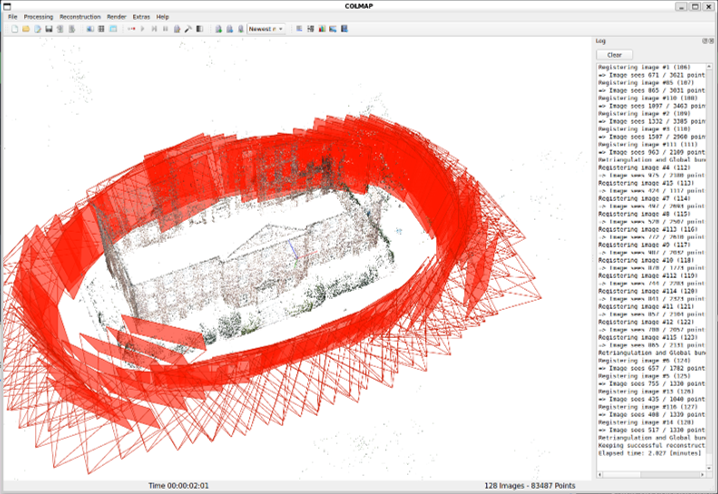
Task: Click the red Automatic reconstruction icon
Action: [131, 29]
